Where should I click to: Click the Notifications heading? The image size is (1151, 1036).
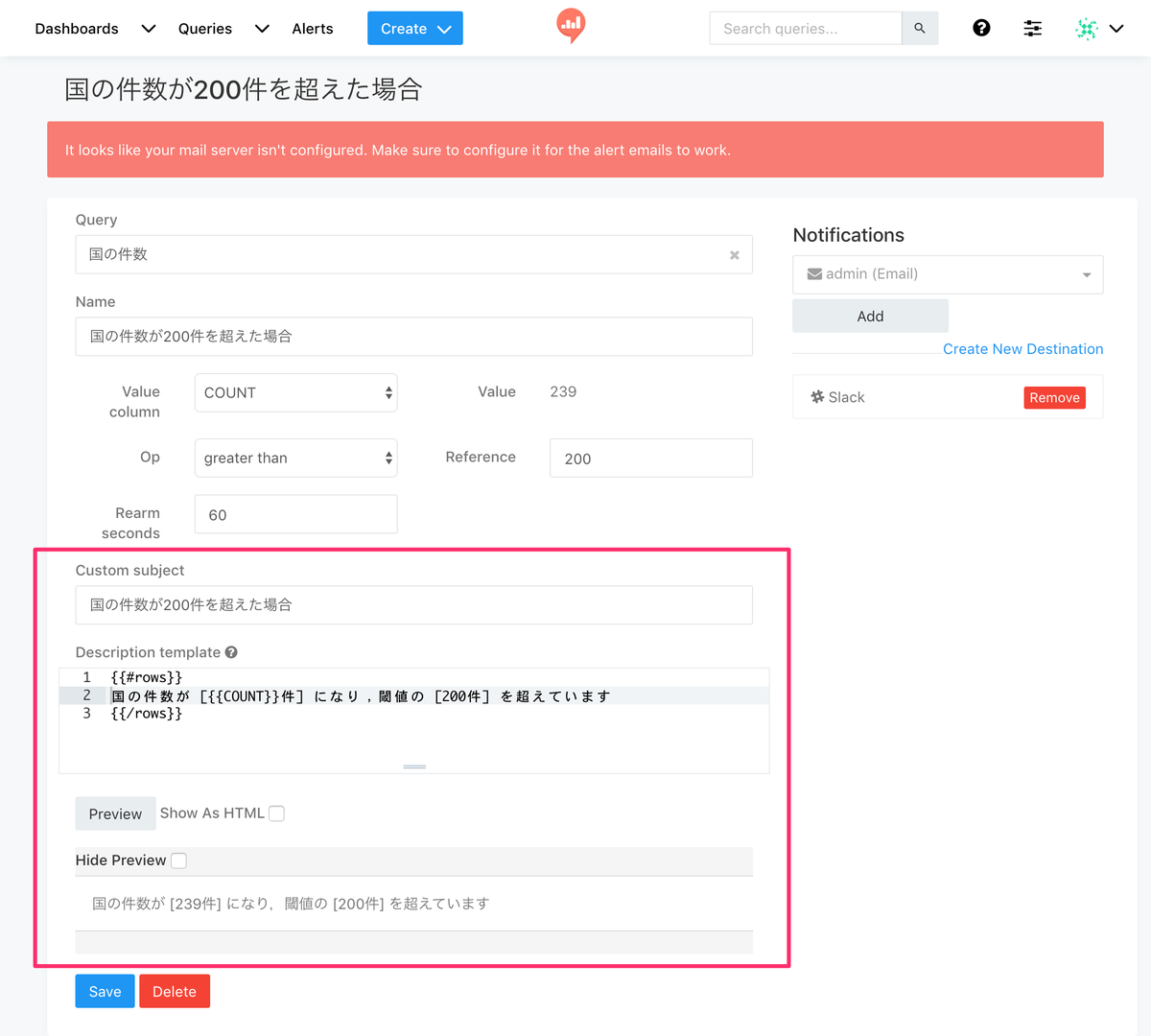(849, 235)
